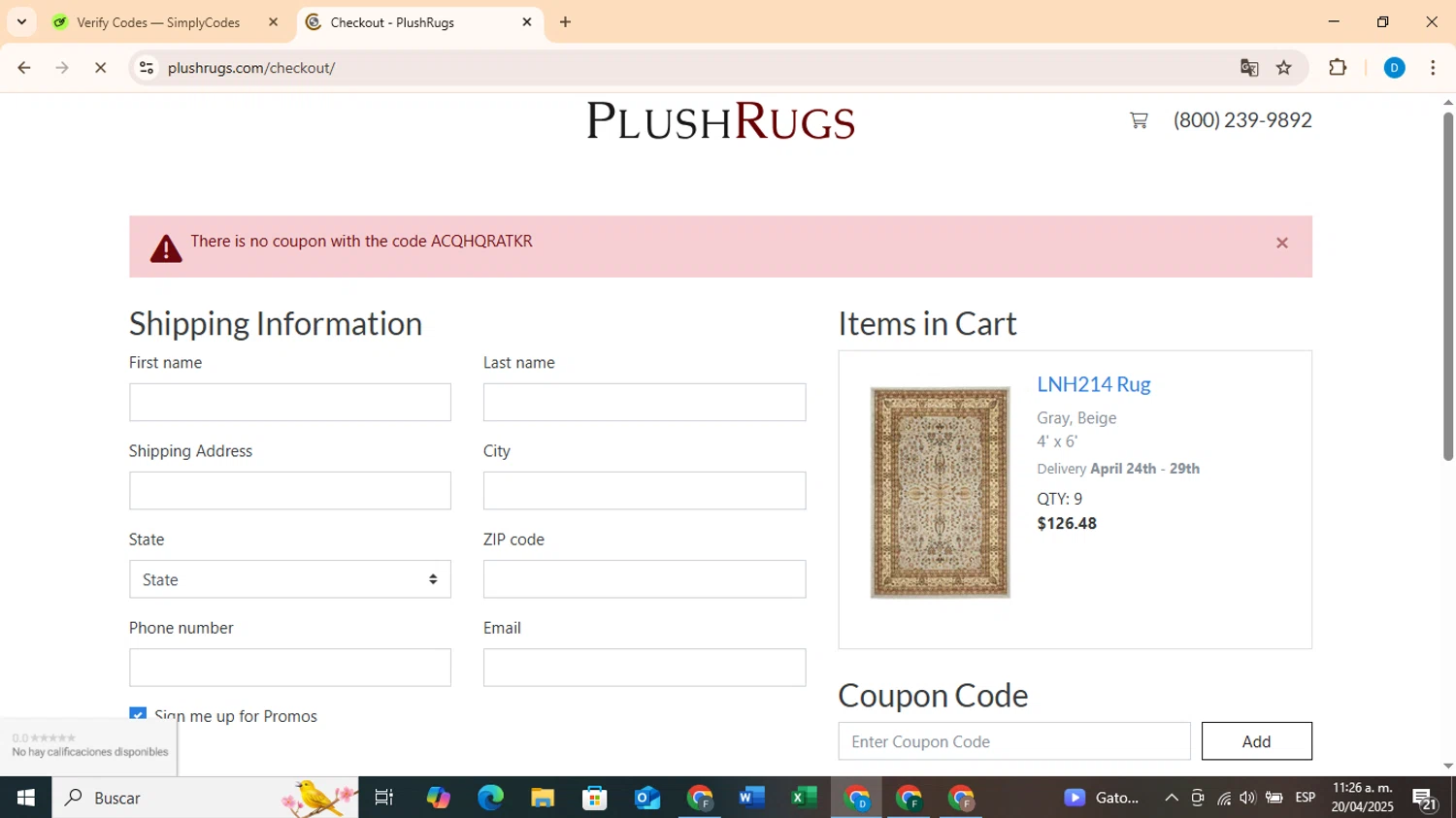
Task: Expand the State dropdown
Action: [290, 579]
